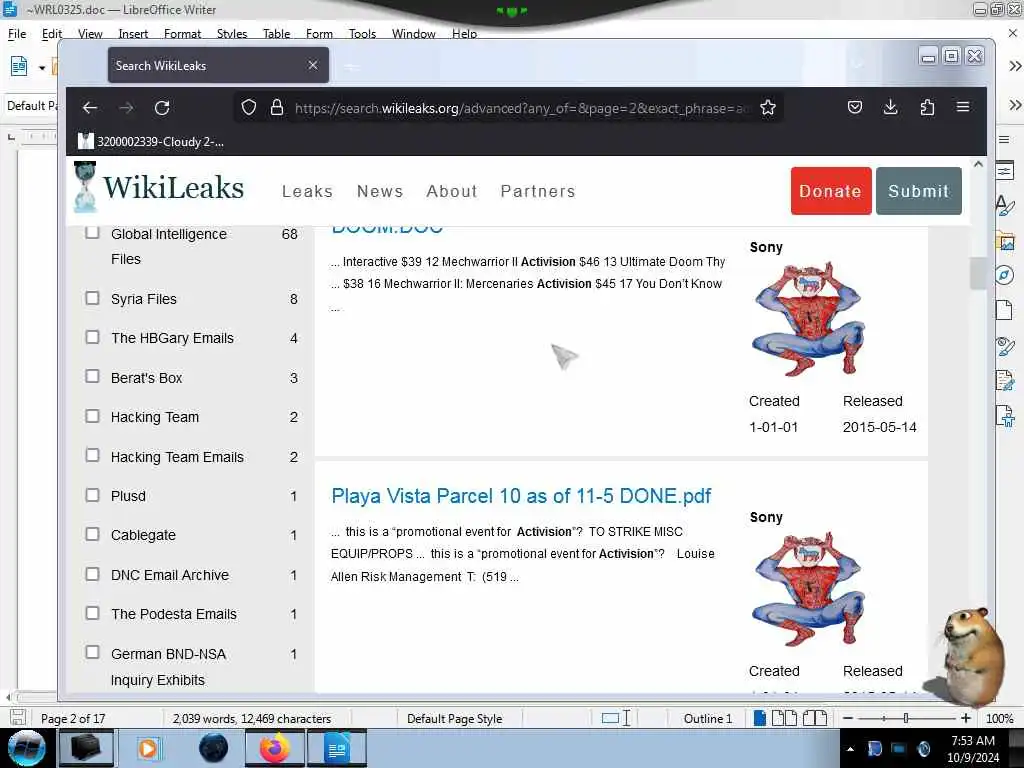Select book view in status bar
1024x768 pixels.
pos(814,718)
